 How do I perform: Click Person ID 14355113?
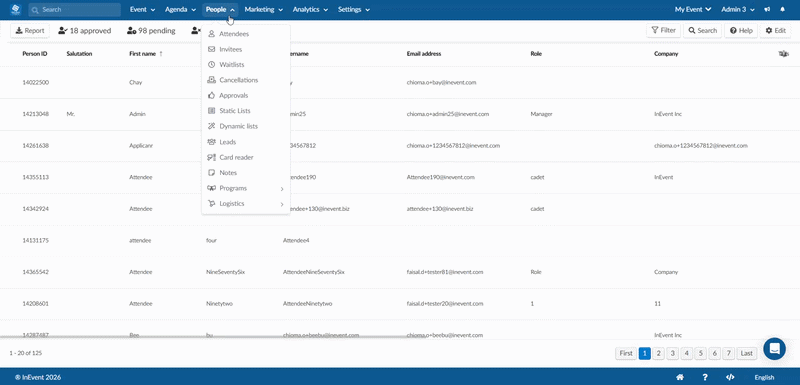point(36,177)
